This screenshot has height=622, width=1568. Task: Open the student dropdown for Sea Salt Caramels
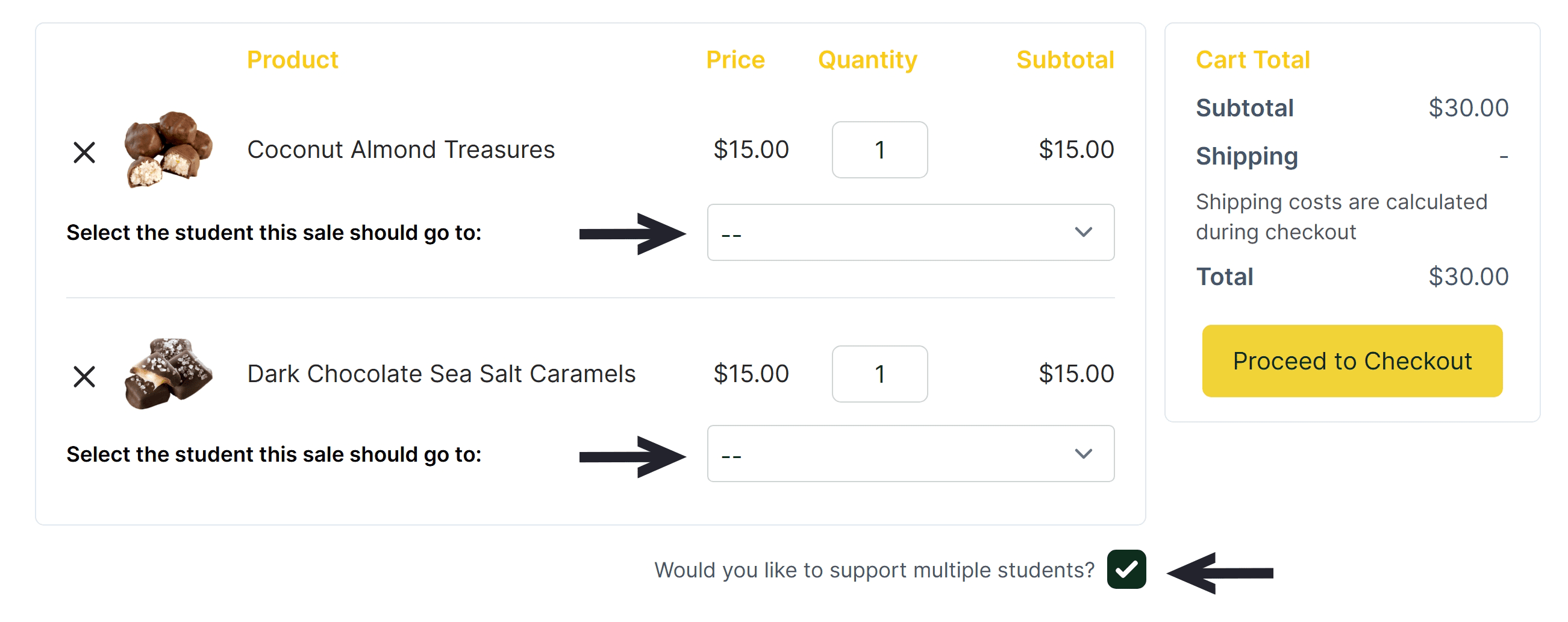(910, 454)
